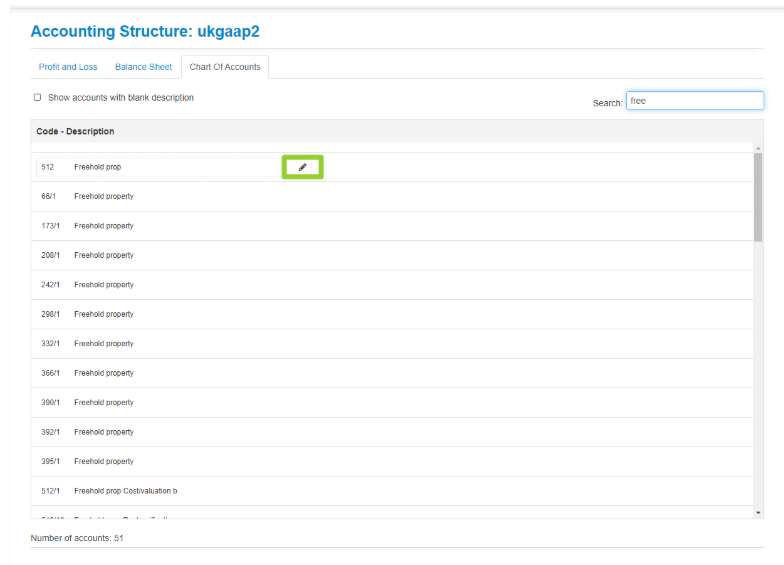The height and width of the screenshot is (565, 784).
Task: Switch to the Profit and Loss tab
Action: 68,67
